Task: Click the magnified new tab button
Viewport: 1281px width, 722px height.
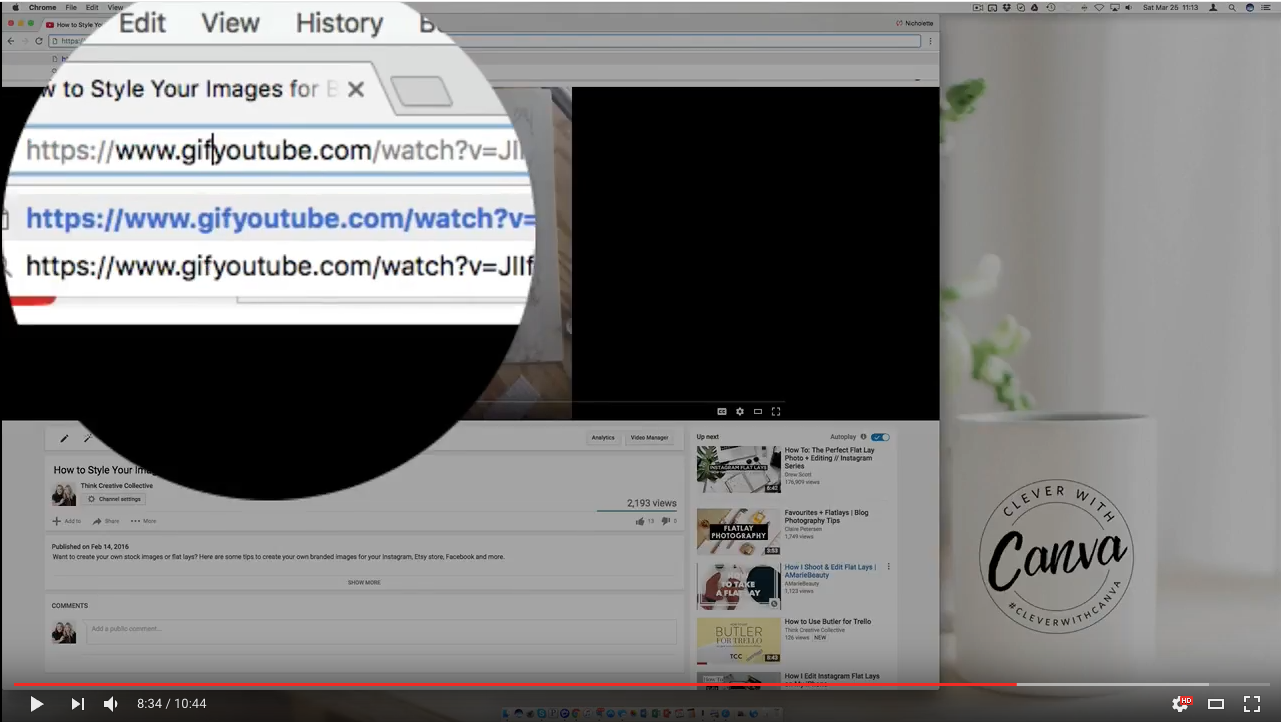Action: (421, 93)
